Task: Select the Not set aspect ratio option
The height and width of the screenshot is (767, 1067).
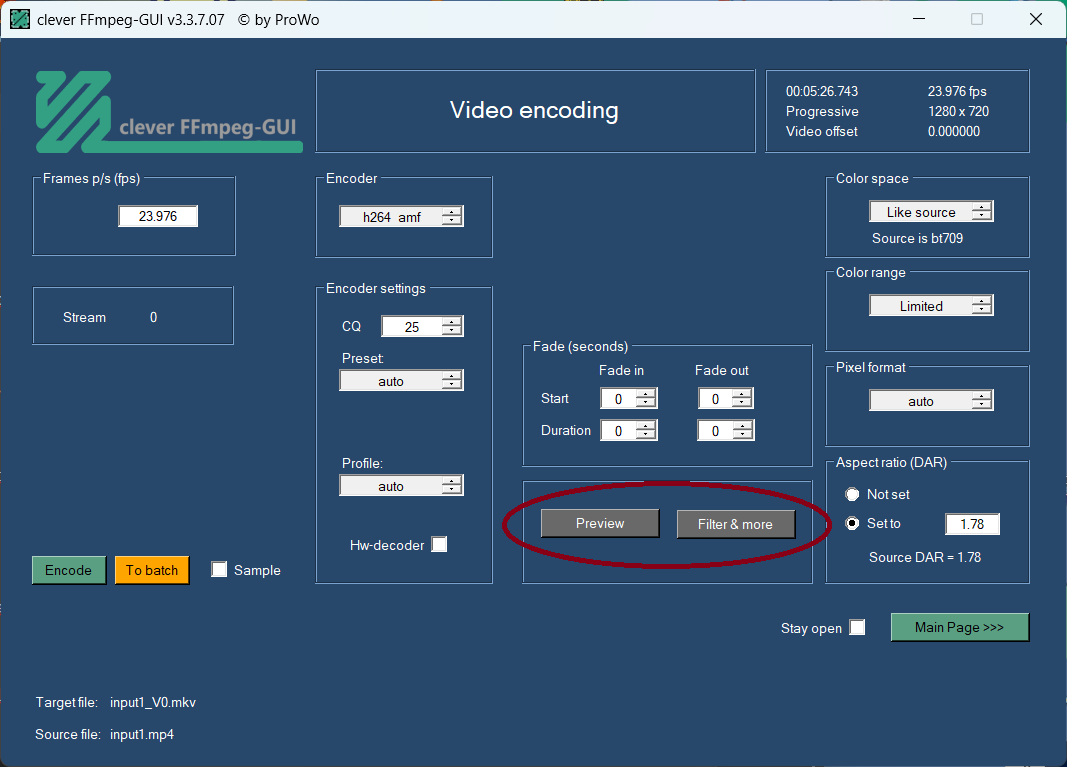Action: [852, 494]
